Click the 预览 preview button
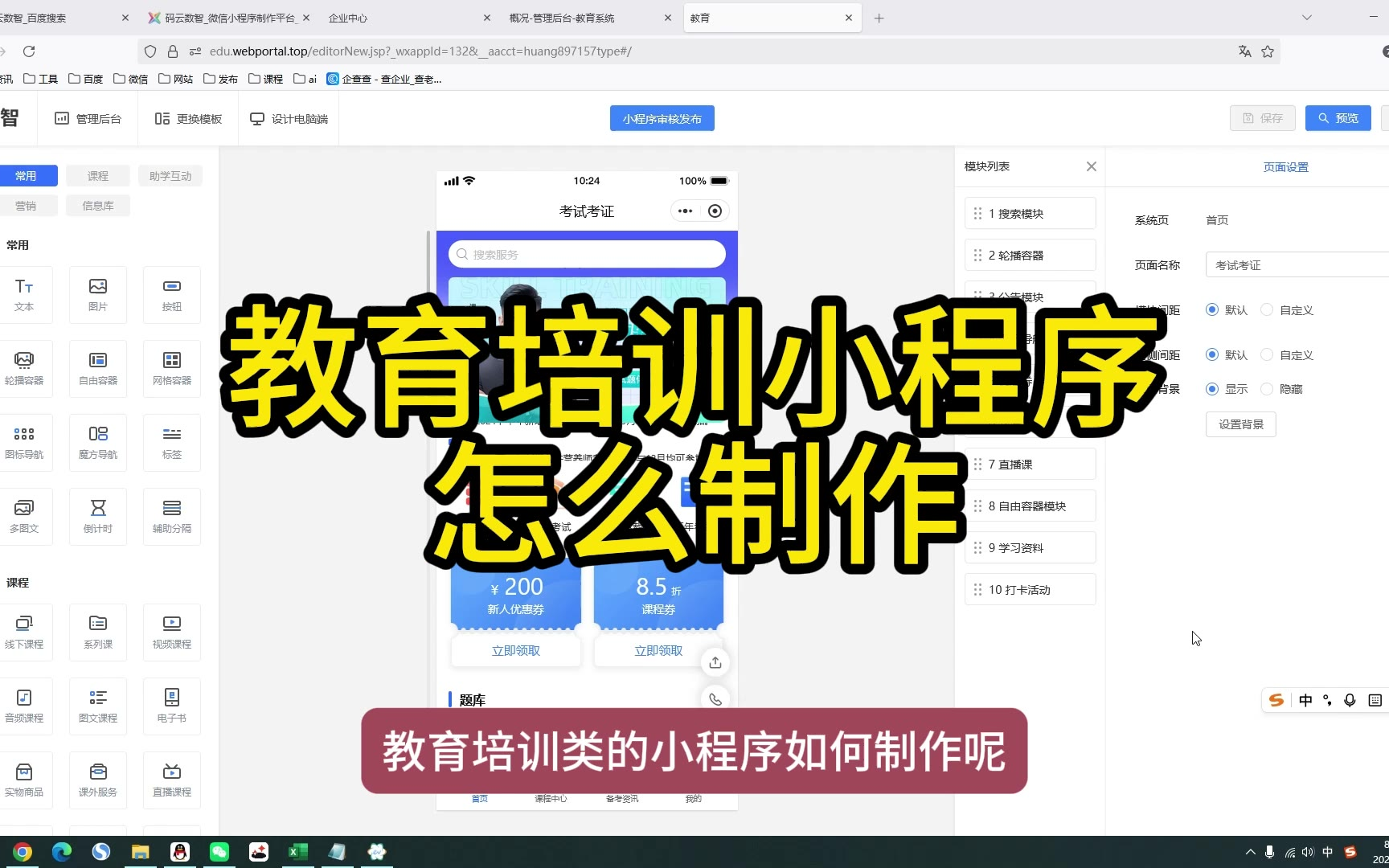 point(1338,118)
